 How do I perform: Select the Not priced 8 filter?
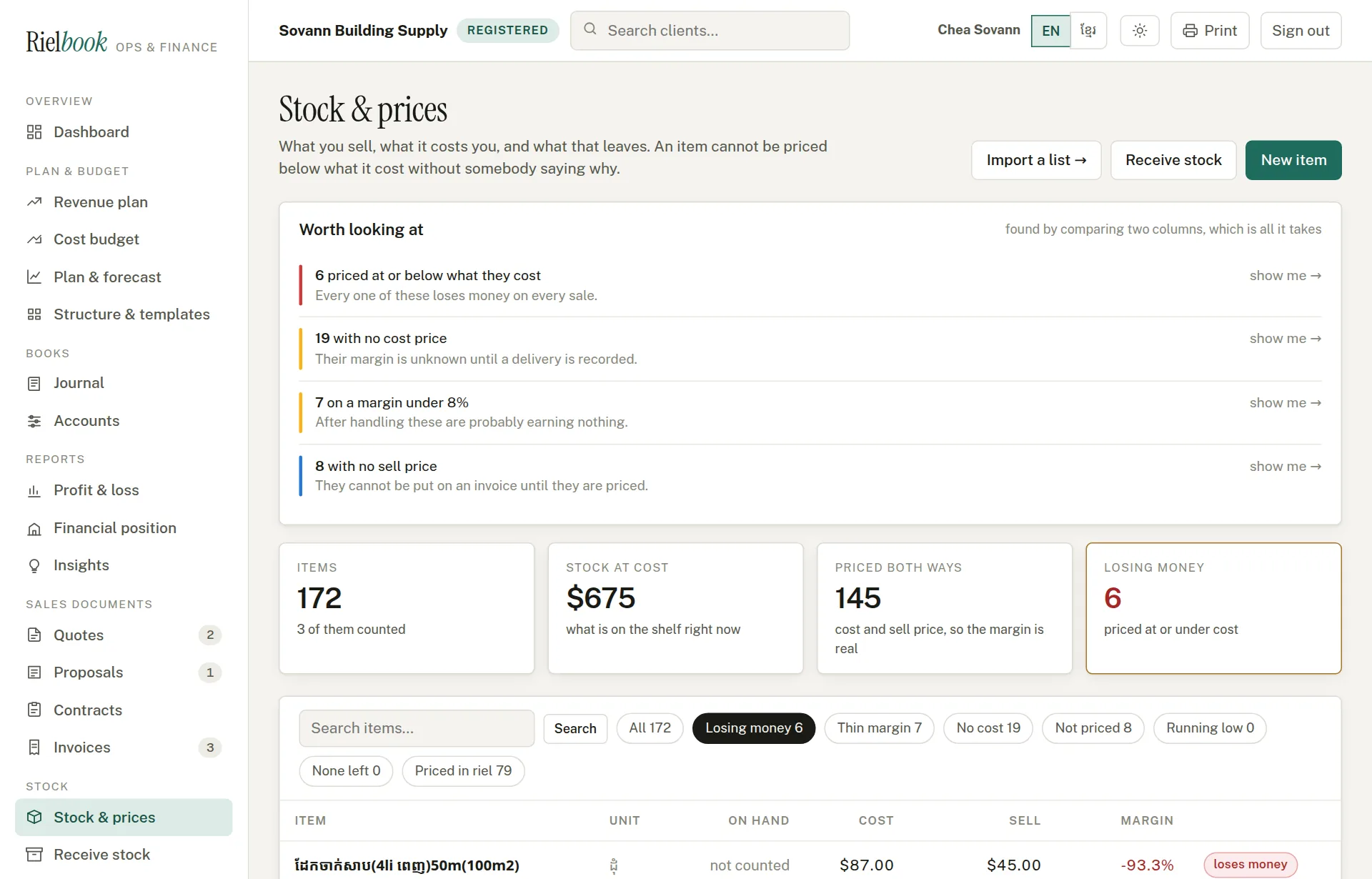(x=1093, y=728)
